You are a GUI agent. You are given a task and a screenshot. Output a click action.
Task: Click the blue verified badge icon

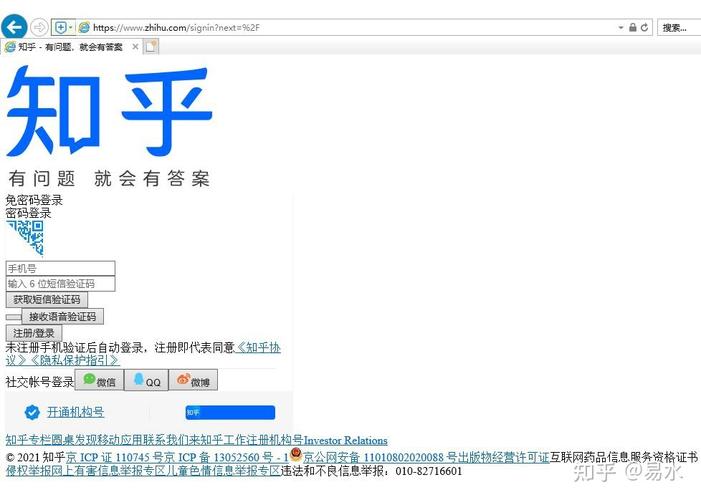click(32, 412)
